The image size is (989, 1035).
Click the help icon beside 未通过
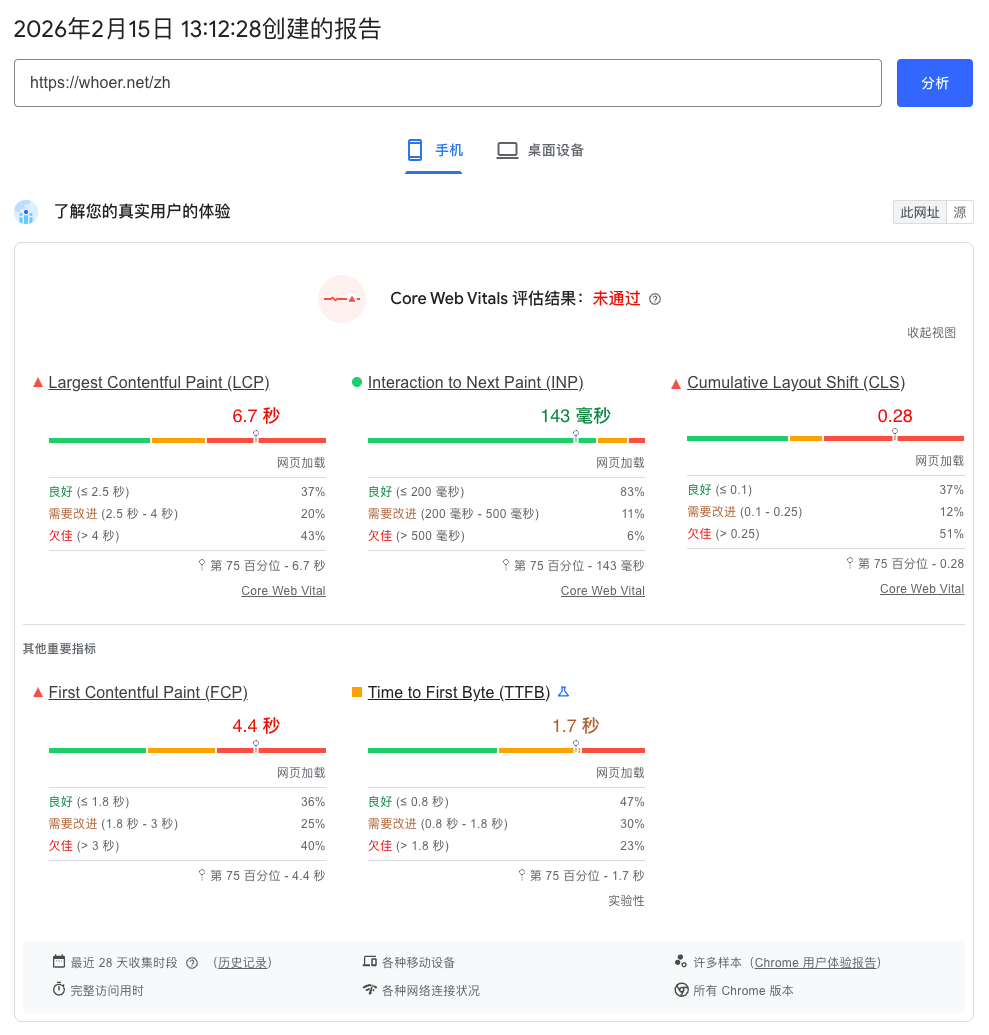[655, 299]
